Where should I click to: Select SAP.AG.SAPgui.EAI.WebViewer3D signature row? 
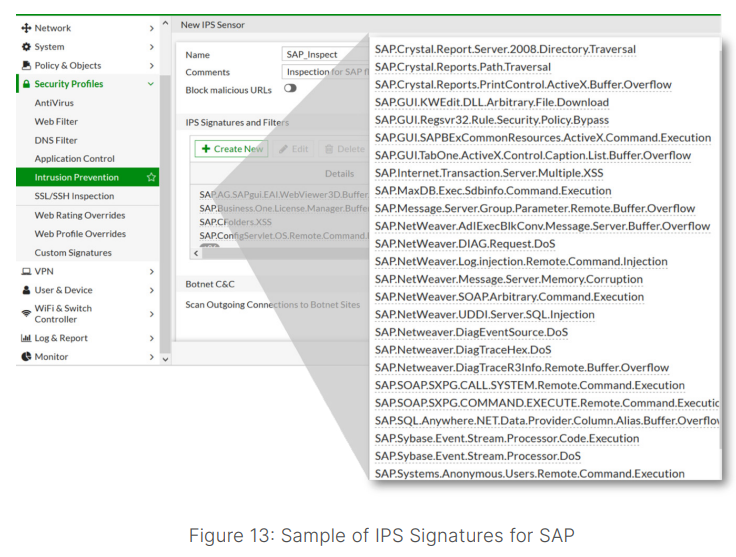tap(284, 195)
